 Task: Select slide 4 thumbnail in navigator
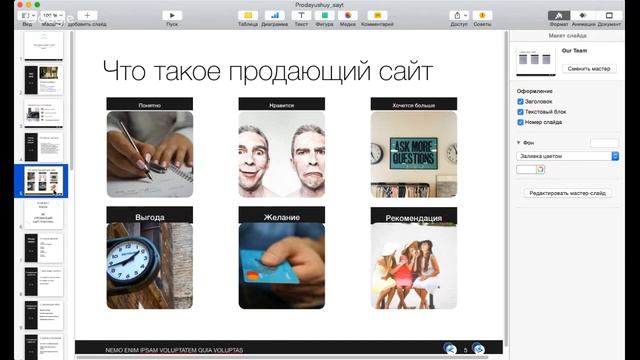(44, 147)
